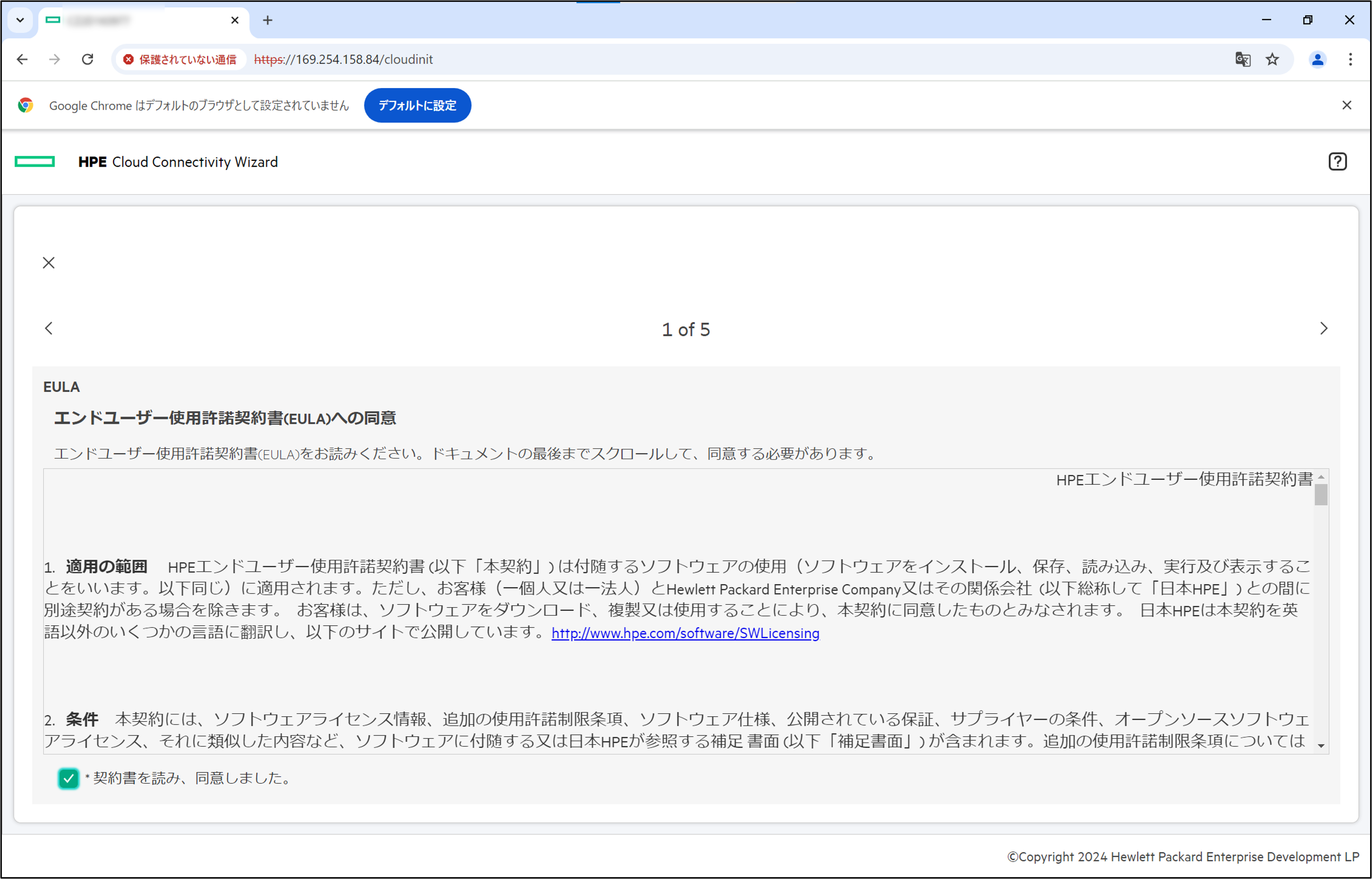The image size is (1372, 879).
Task: Click the browser forward arrow
Action: pyautogui.click(x=55, y=59)
